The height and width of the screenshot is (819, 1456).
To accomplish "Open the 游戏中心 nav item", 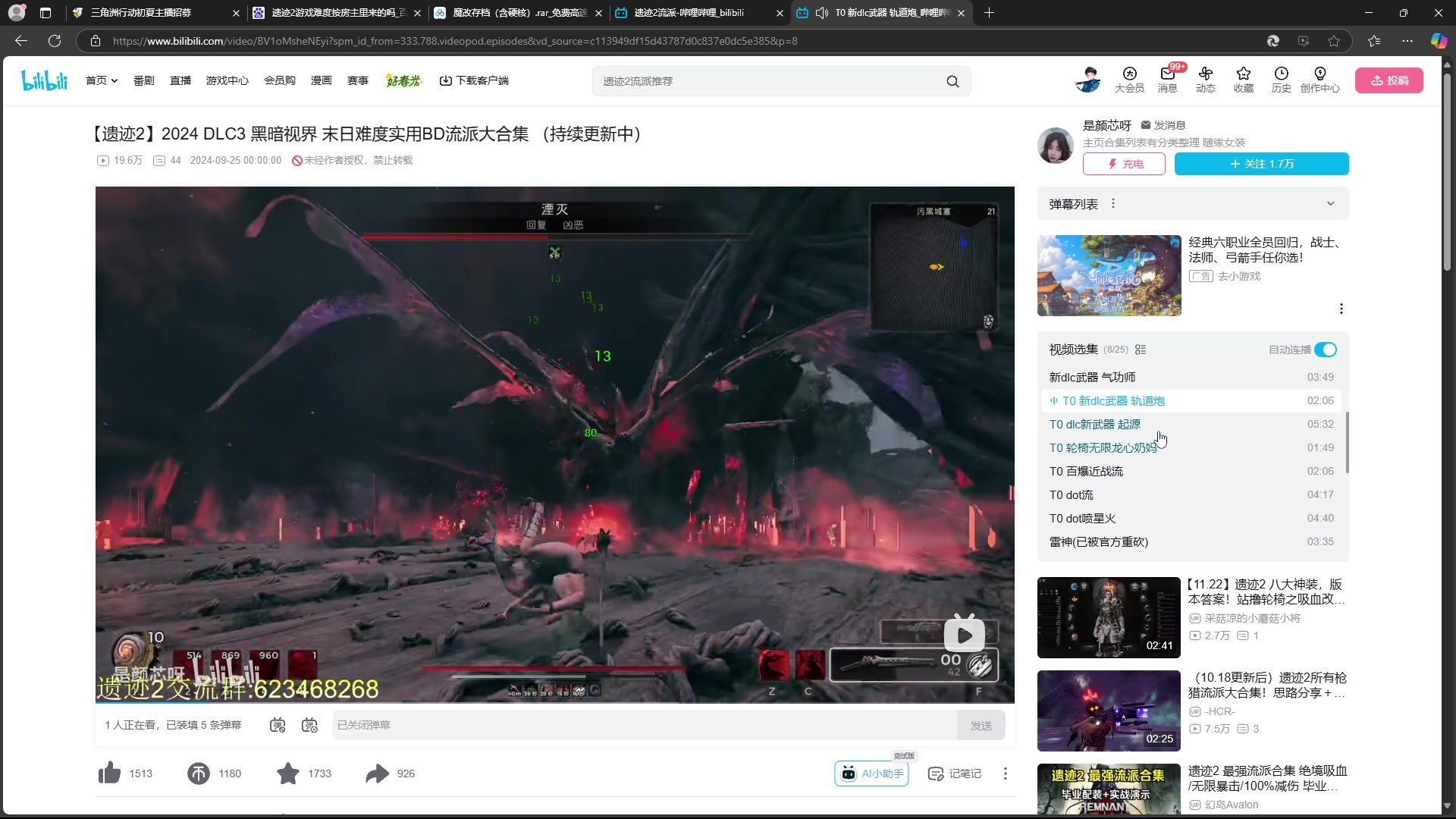I will [227, 80].
